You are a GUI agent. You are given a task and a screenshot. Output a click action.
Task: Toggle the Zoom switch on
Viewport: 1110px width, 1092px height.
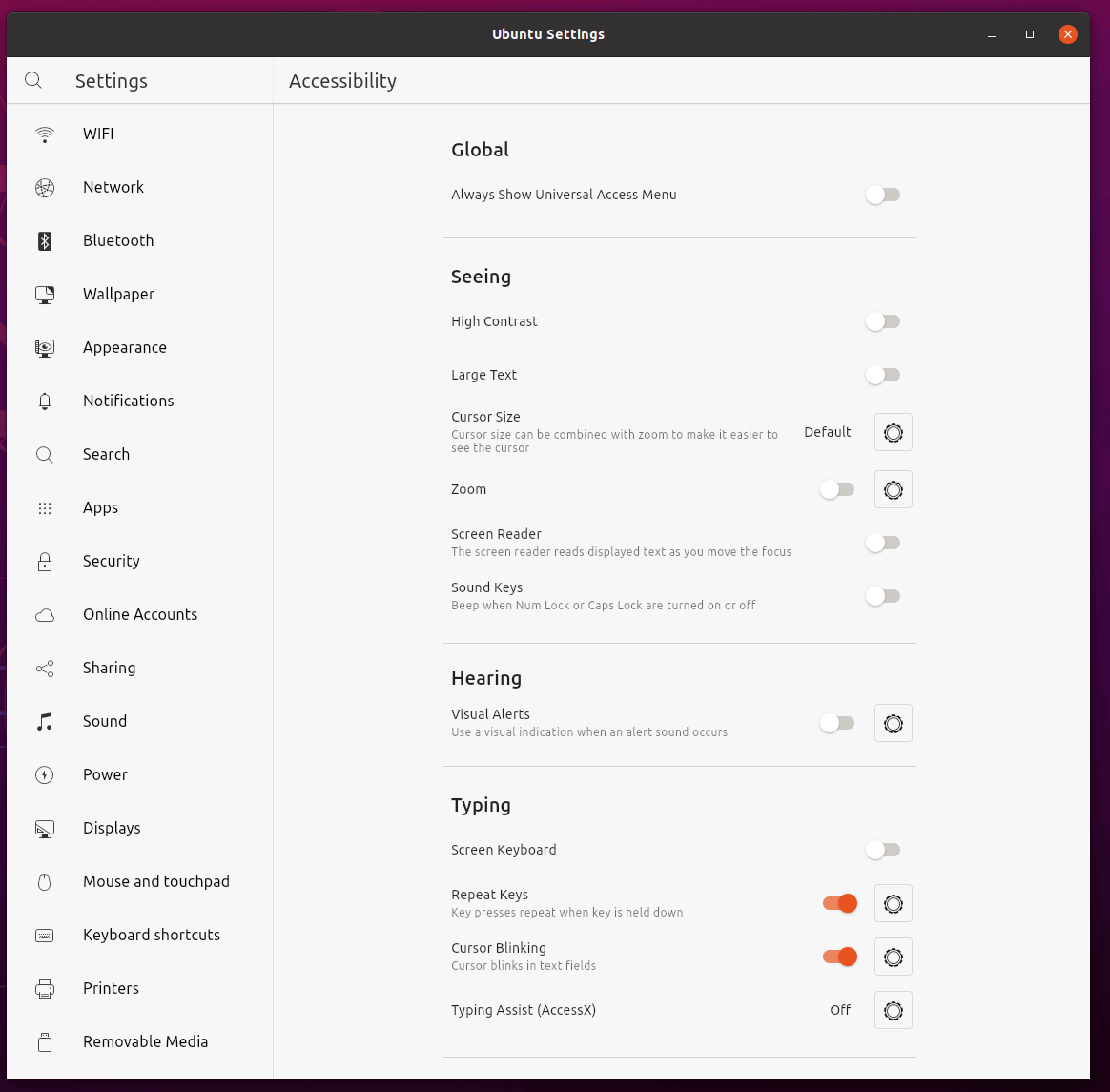point(837,489)
